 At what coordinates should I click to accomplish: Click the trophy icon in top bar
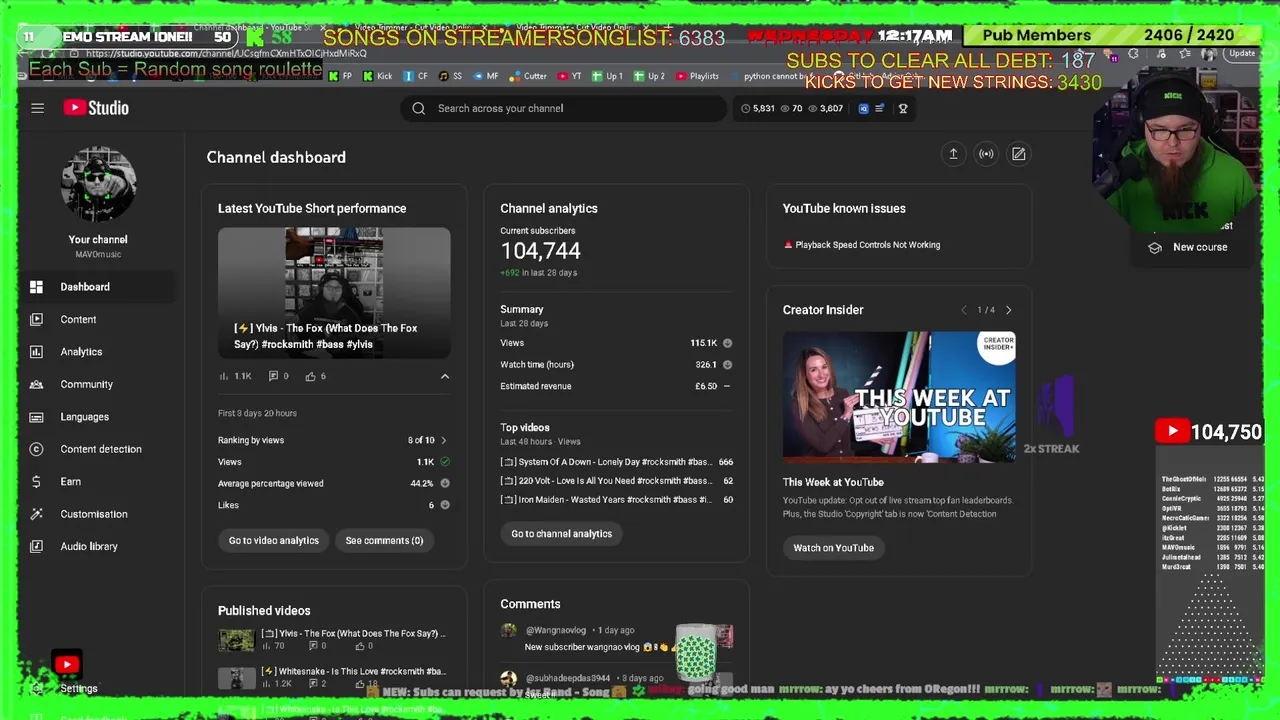click(903, 108)
